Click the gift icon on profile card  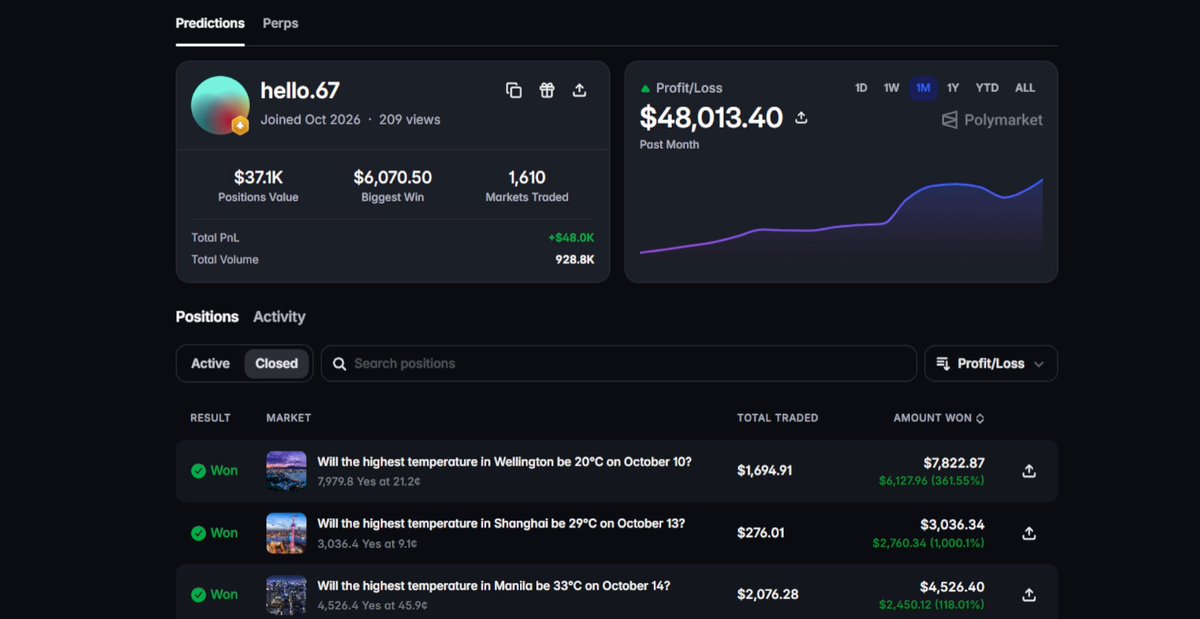(x=547, y=90)
